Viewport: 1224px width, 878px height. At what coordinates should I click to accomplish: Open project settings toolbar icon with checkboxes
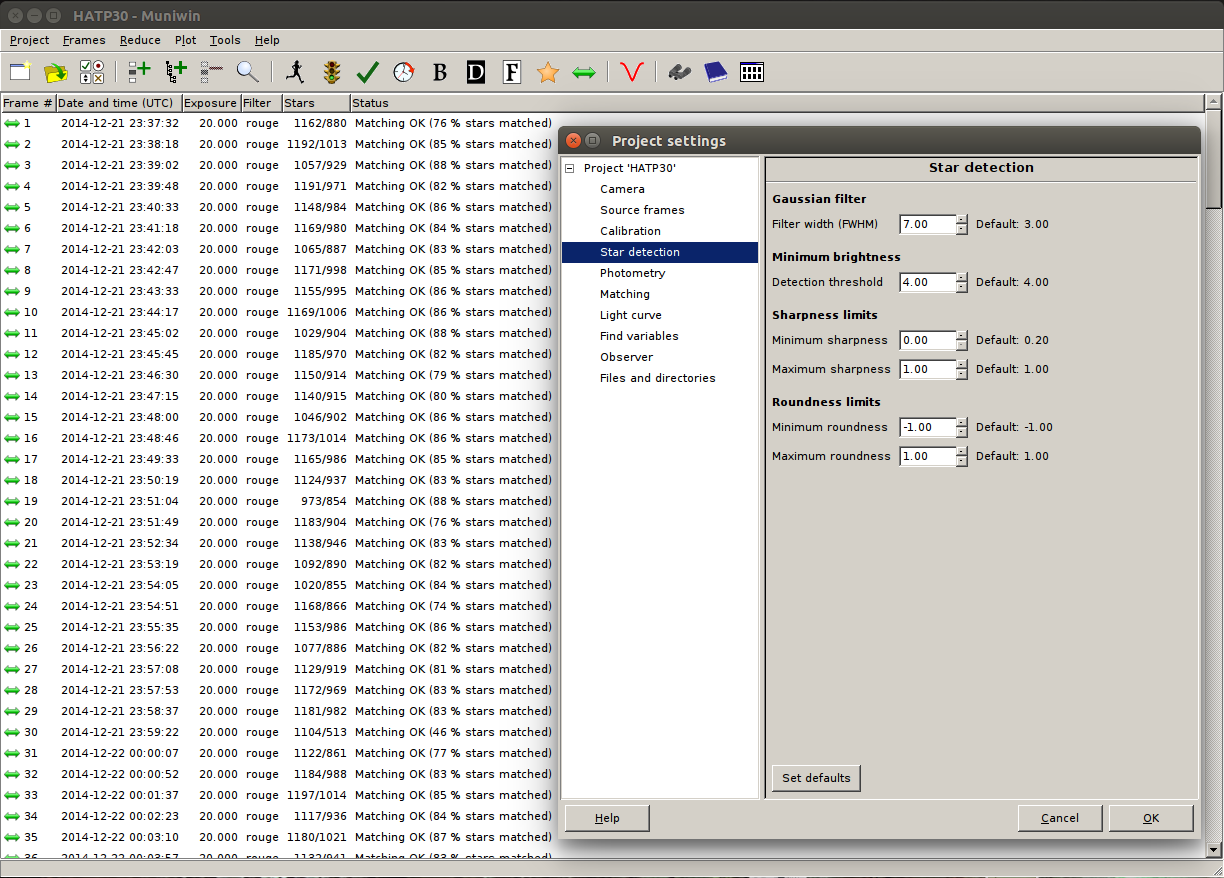click(92, 72)
